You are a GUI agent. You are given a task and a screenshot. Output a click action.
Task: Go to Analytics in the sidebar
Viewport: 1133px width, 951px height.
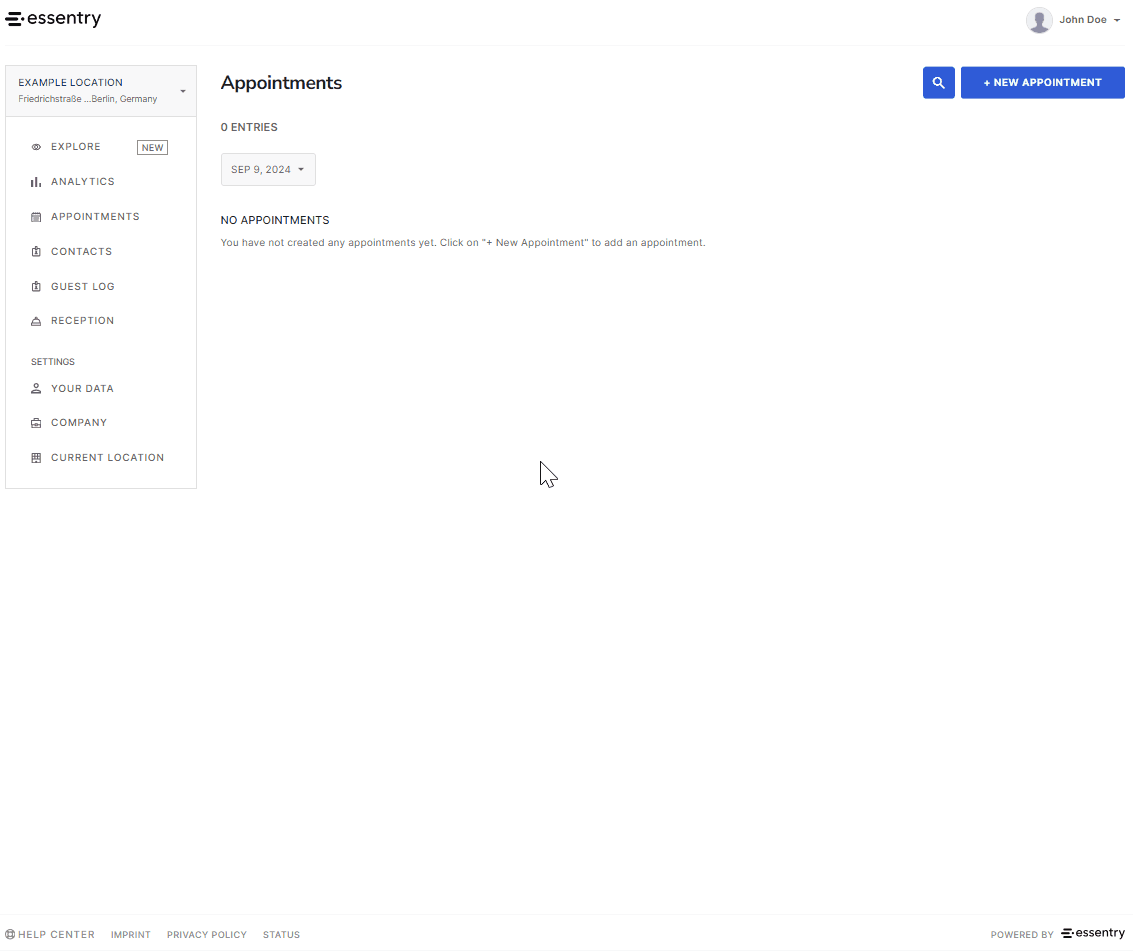tap(82, 181)
